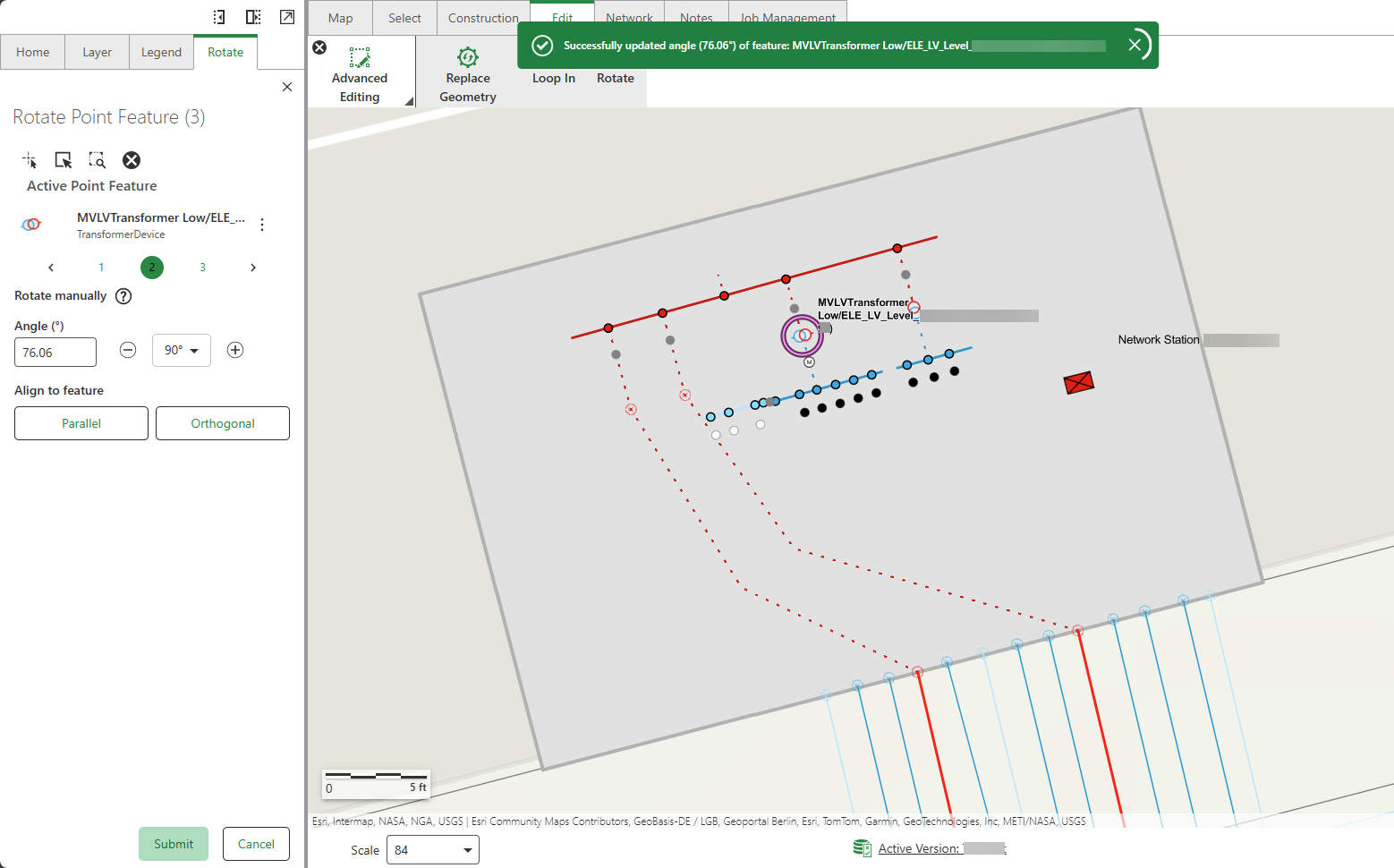The height and width of the screenshot is (868, 1394).
Task: Go to next feature with right chevron
Action: [253, 268]
